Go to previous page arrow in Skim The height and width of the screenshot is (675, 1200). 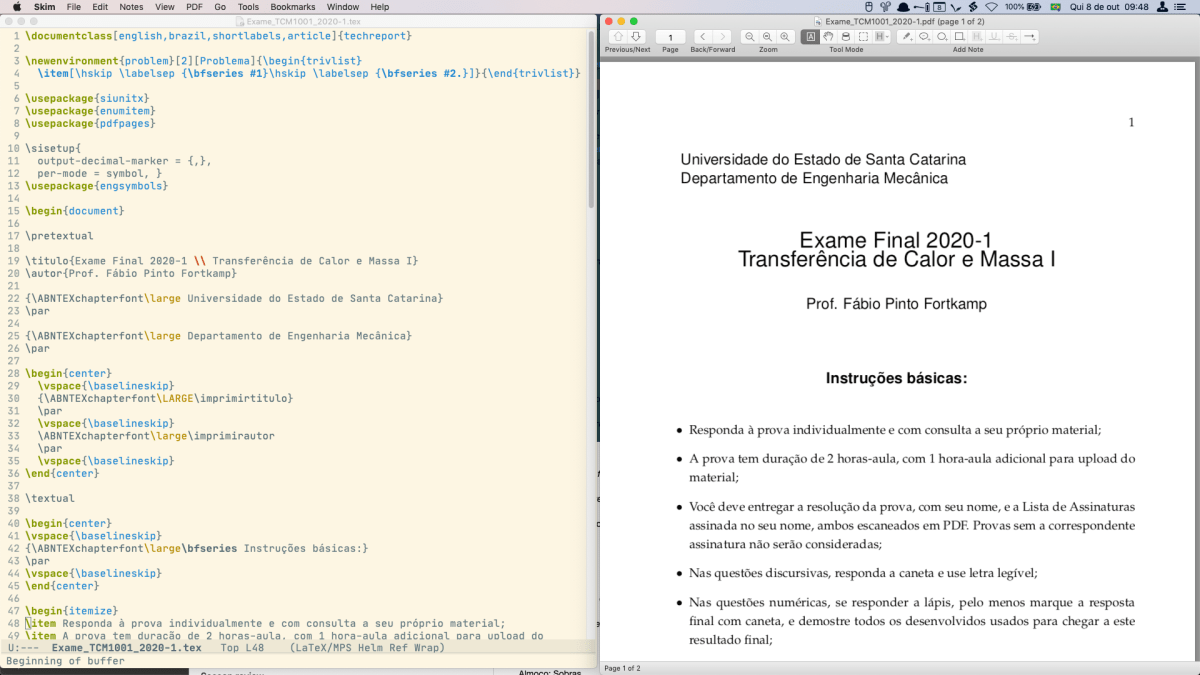coord(618,37)
